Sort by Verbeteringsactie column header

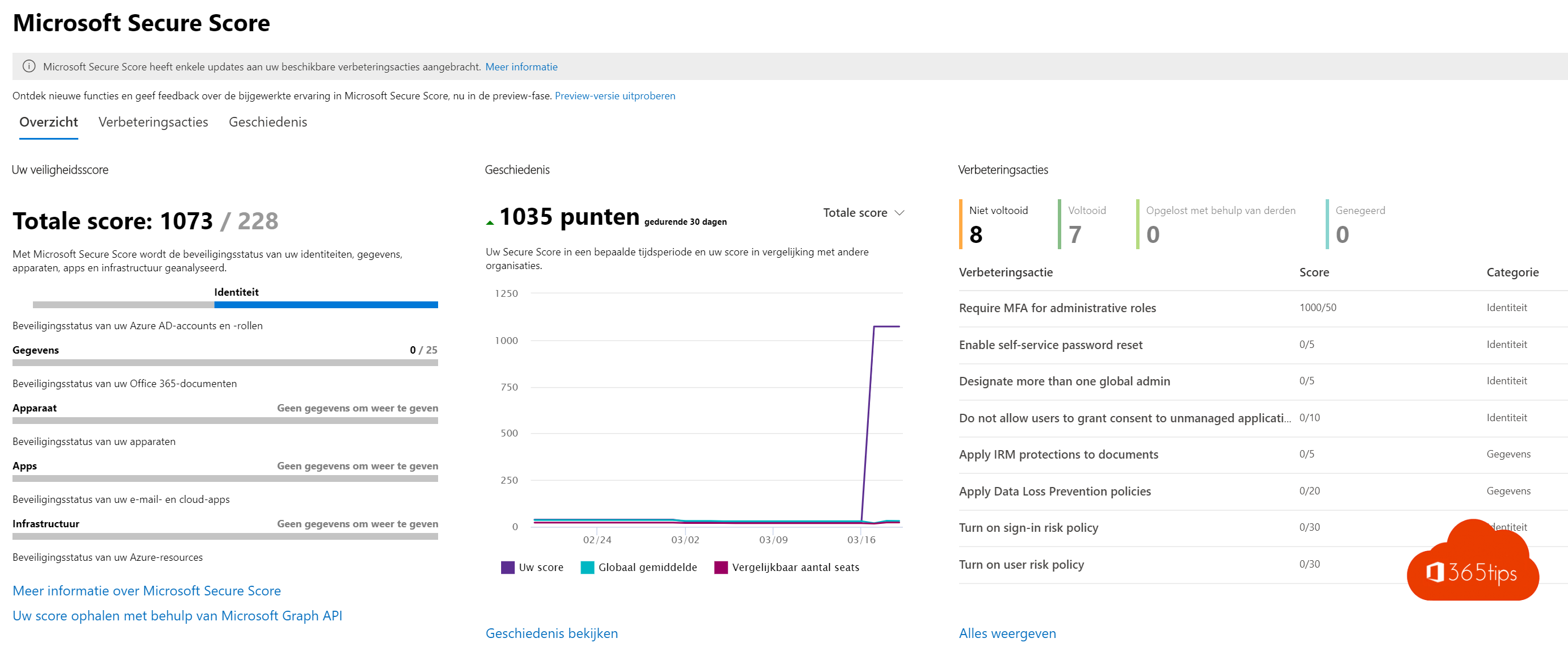point(1006,272)
